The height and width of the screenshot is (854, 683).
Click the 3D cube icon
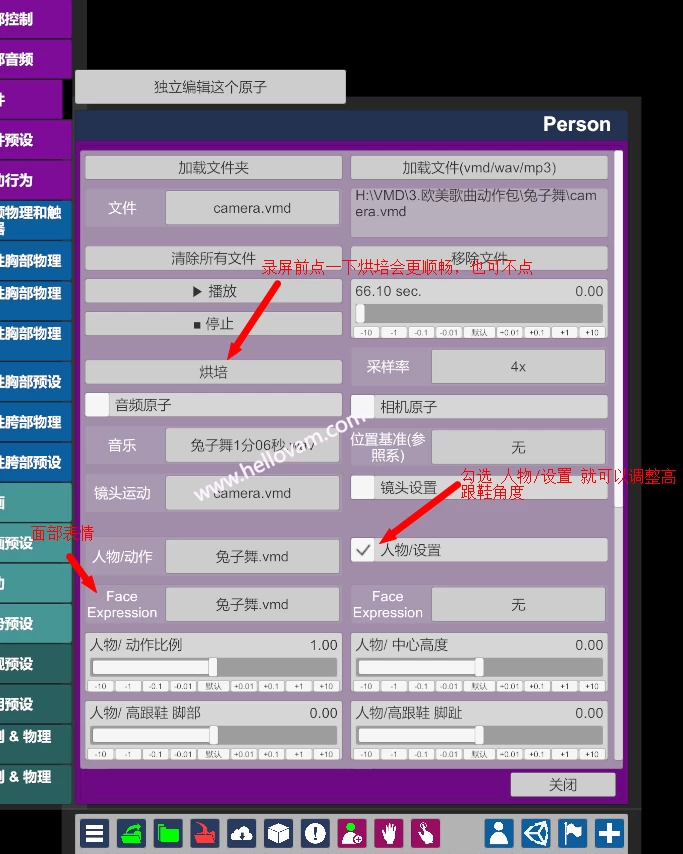tap(279, 832)
